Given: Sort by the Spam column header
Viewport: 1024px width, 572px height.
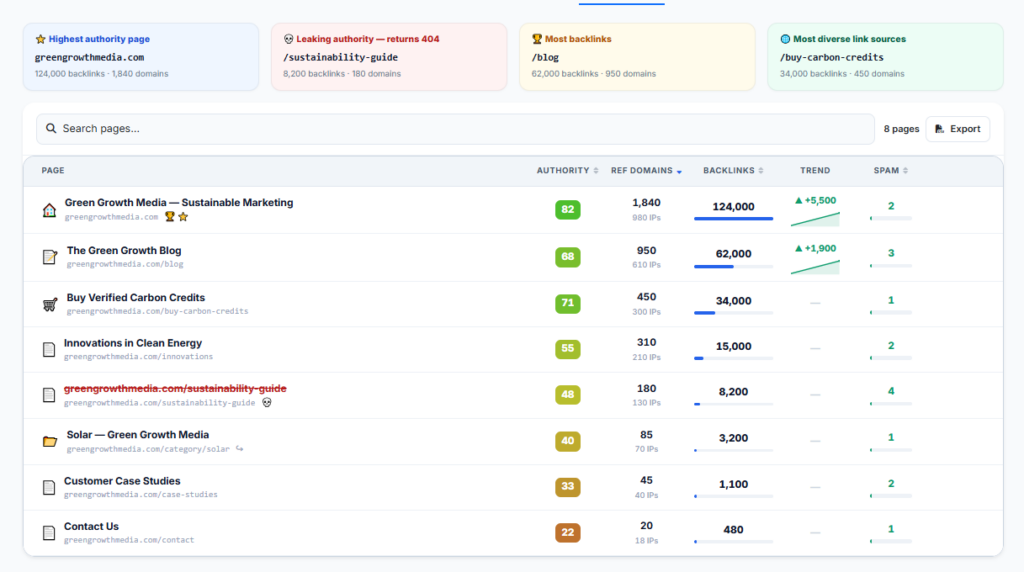Looking at the screenshot, I should pos(891,170).
